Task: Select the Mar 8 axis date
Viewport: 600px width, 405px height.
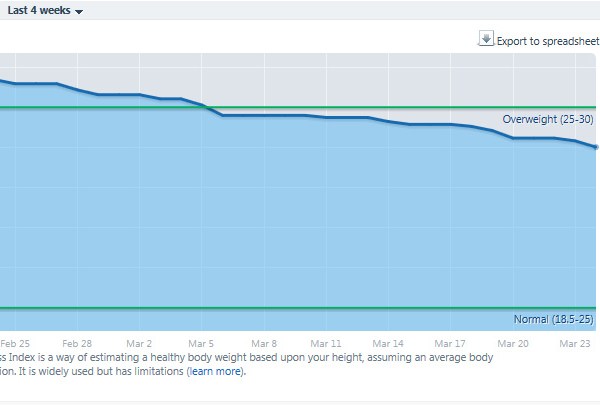Action: coord(264,341)
